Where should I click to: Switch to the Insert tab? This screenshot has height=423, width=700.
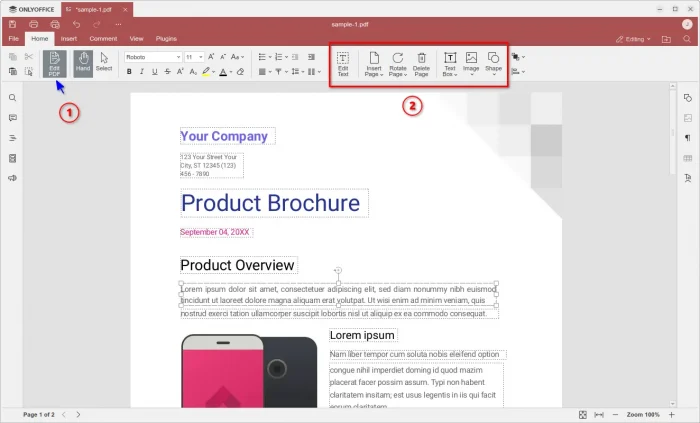[68, 39]
